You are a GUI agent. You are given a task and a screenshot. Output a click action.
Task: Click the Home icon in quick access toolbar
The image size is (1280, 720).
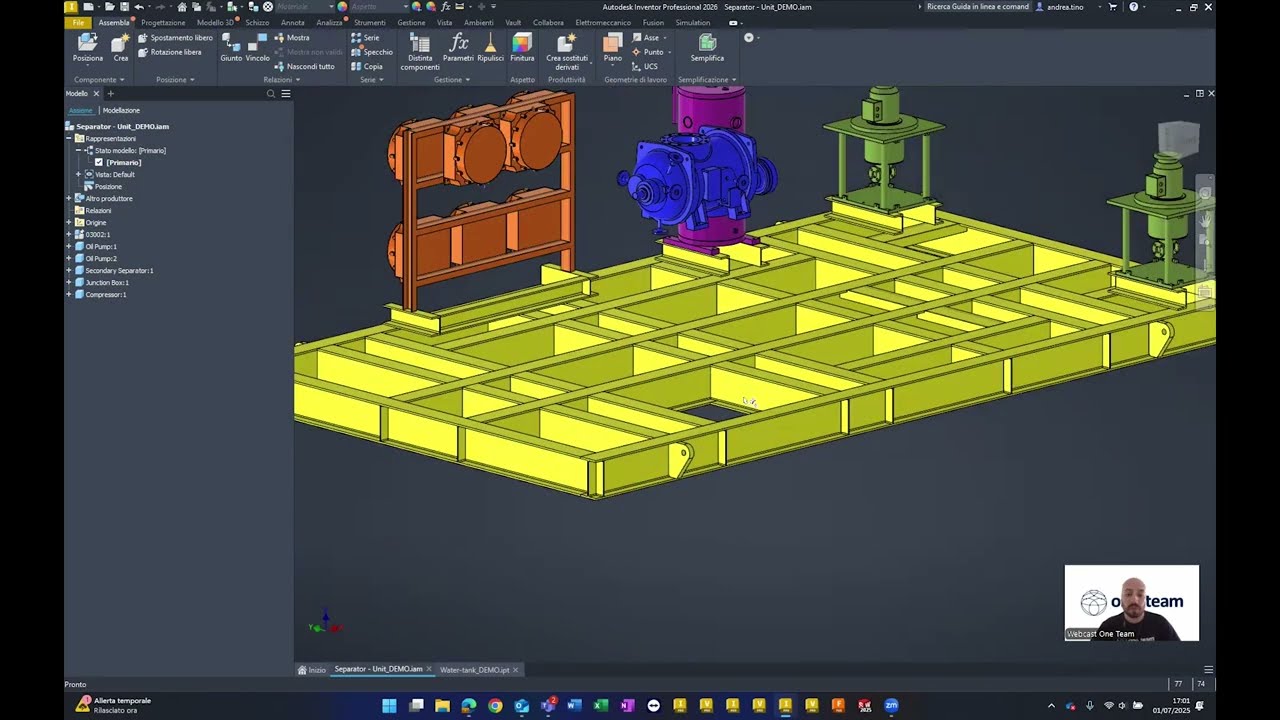[x=182, y=7]
